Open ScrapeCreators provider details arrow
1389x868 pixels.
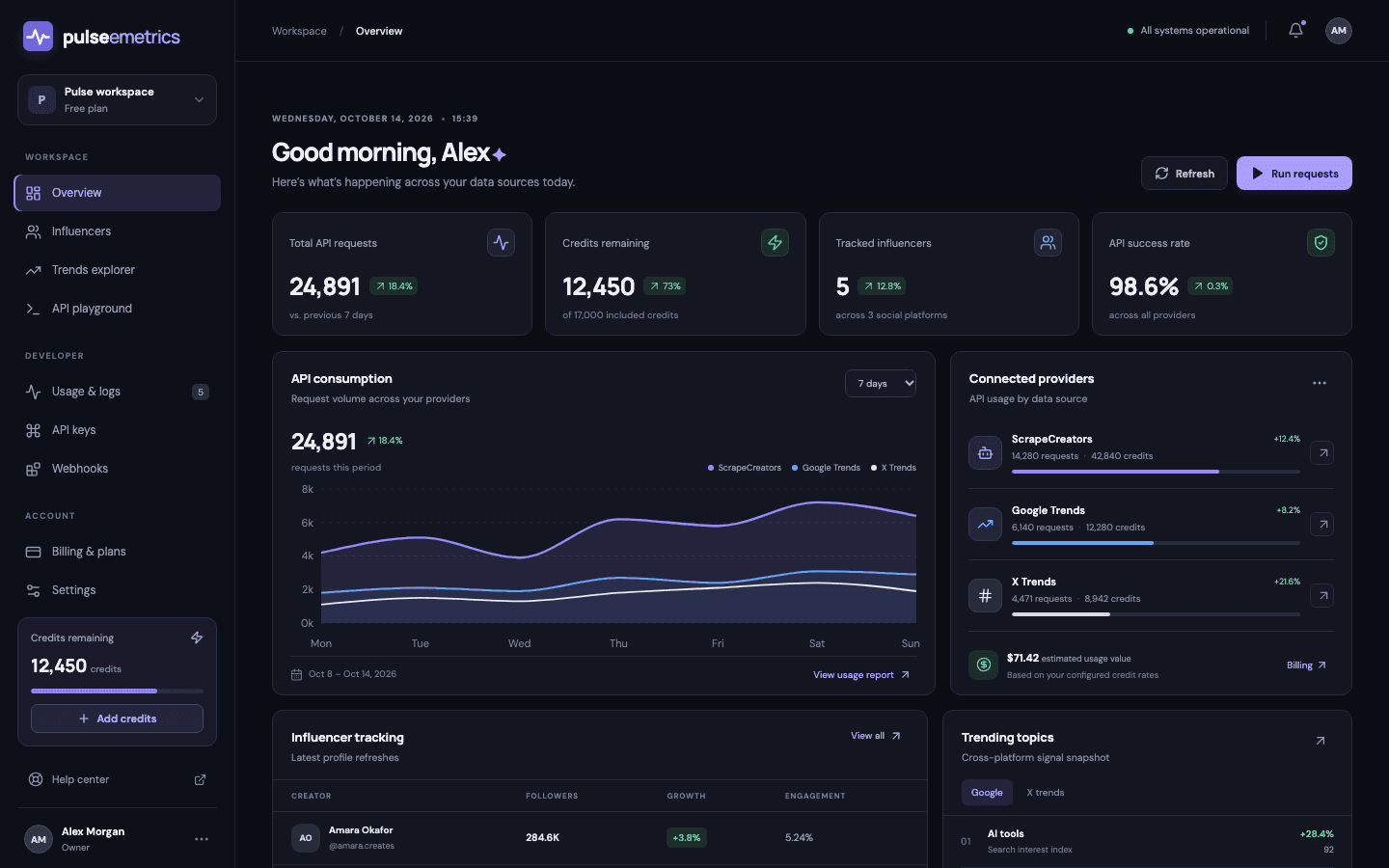1323,452
